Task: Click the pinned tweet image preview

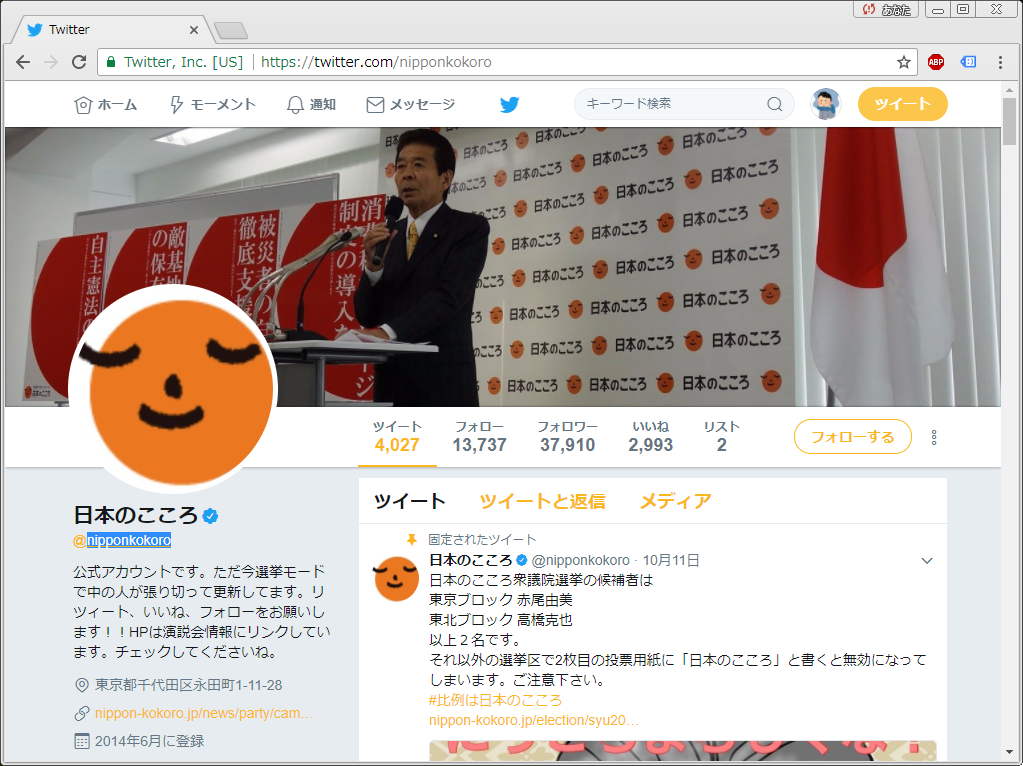Action: pyautogui.click(x=682, y=750)
